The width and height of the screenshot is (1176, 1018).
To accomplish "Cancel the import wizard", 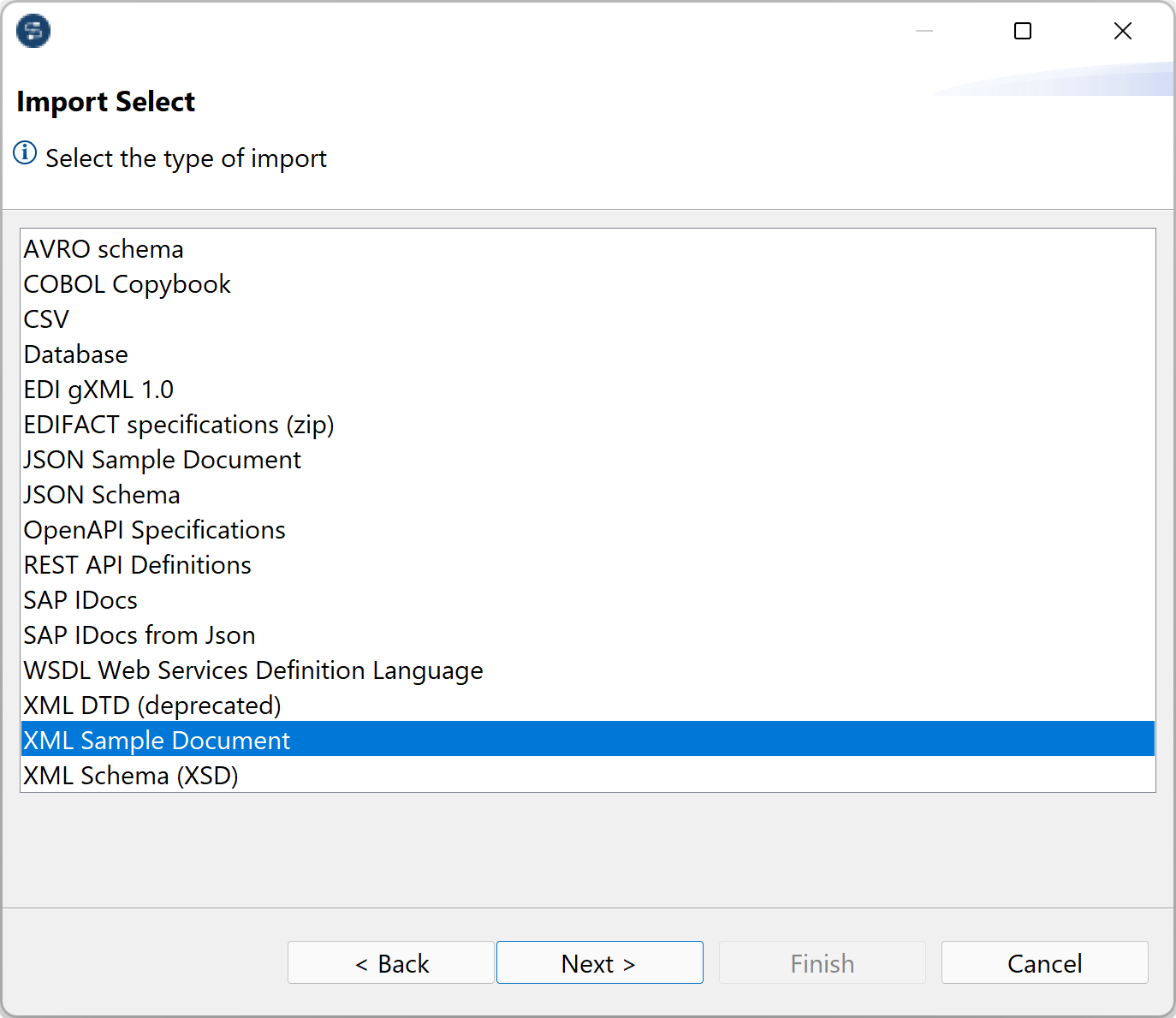I will [x=1044, y=962].
